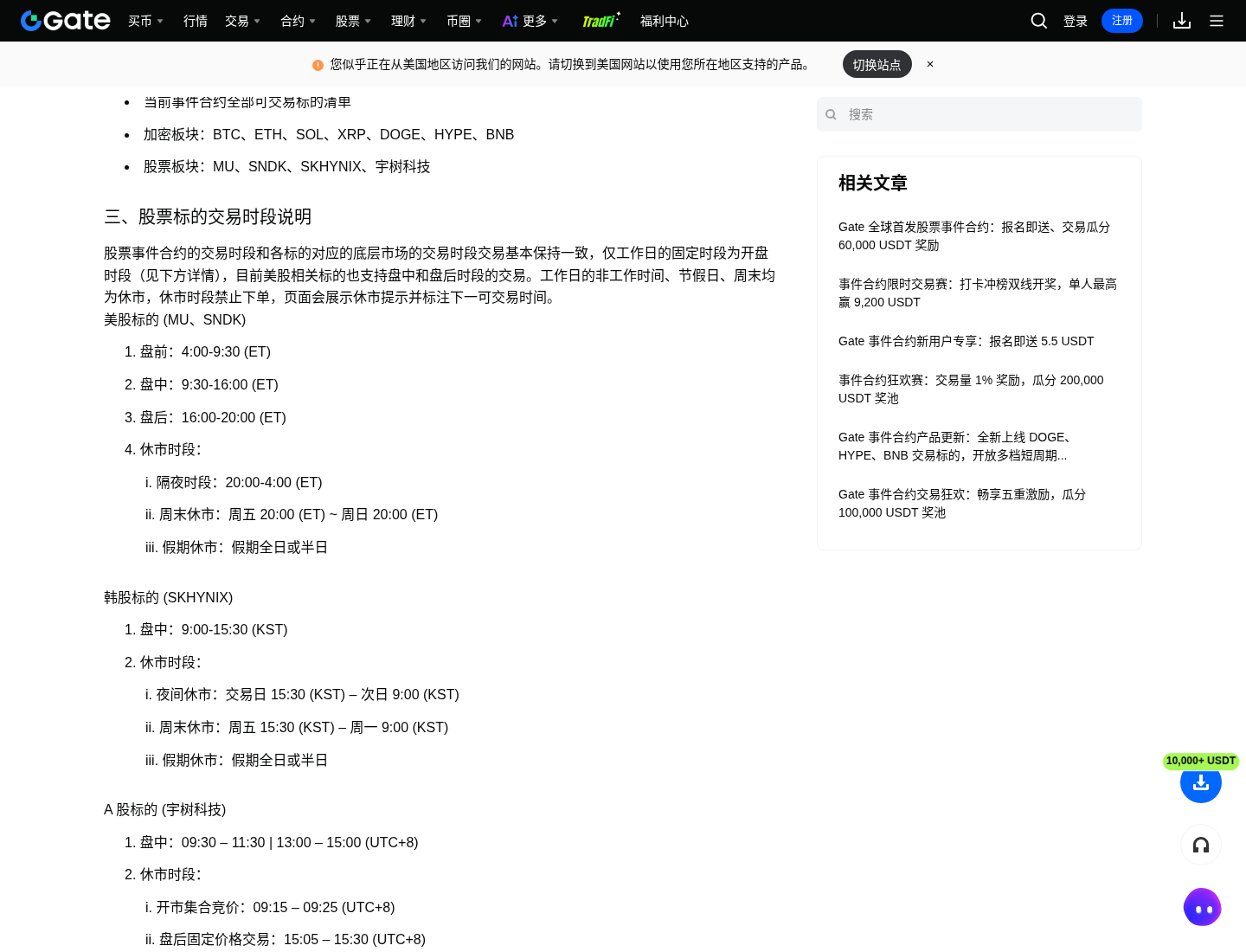Expand the 合约 dropdown menu
The width and height of the screenshot is (1246, 952).
tap(298, 21)
